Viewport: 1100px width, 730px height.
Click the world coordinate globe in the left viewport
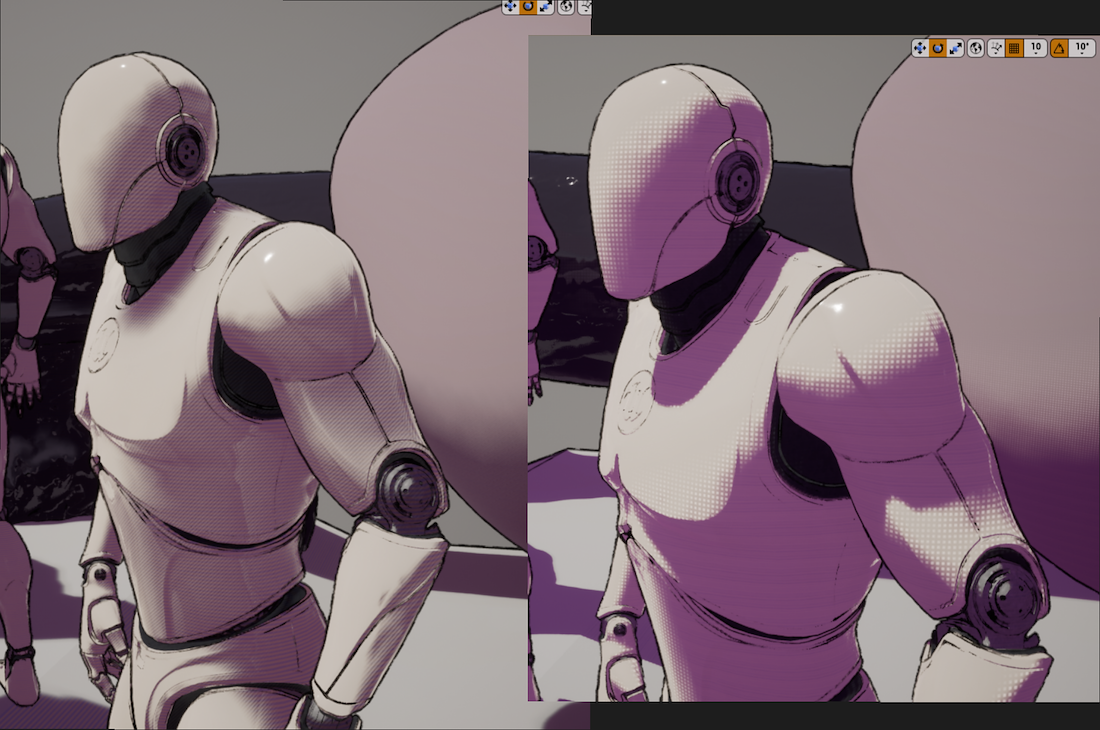566,7
